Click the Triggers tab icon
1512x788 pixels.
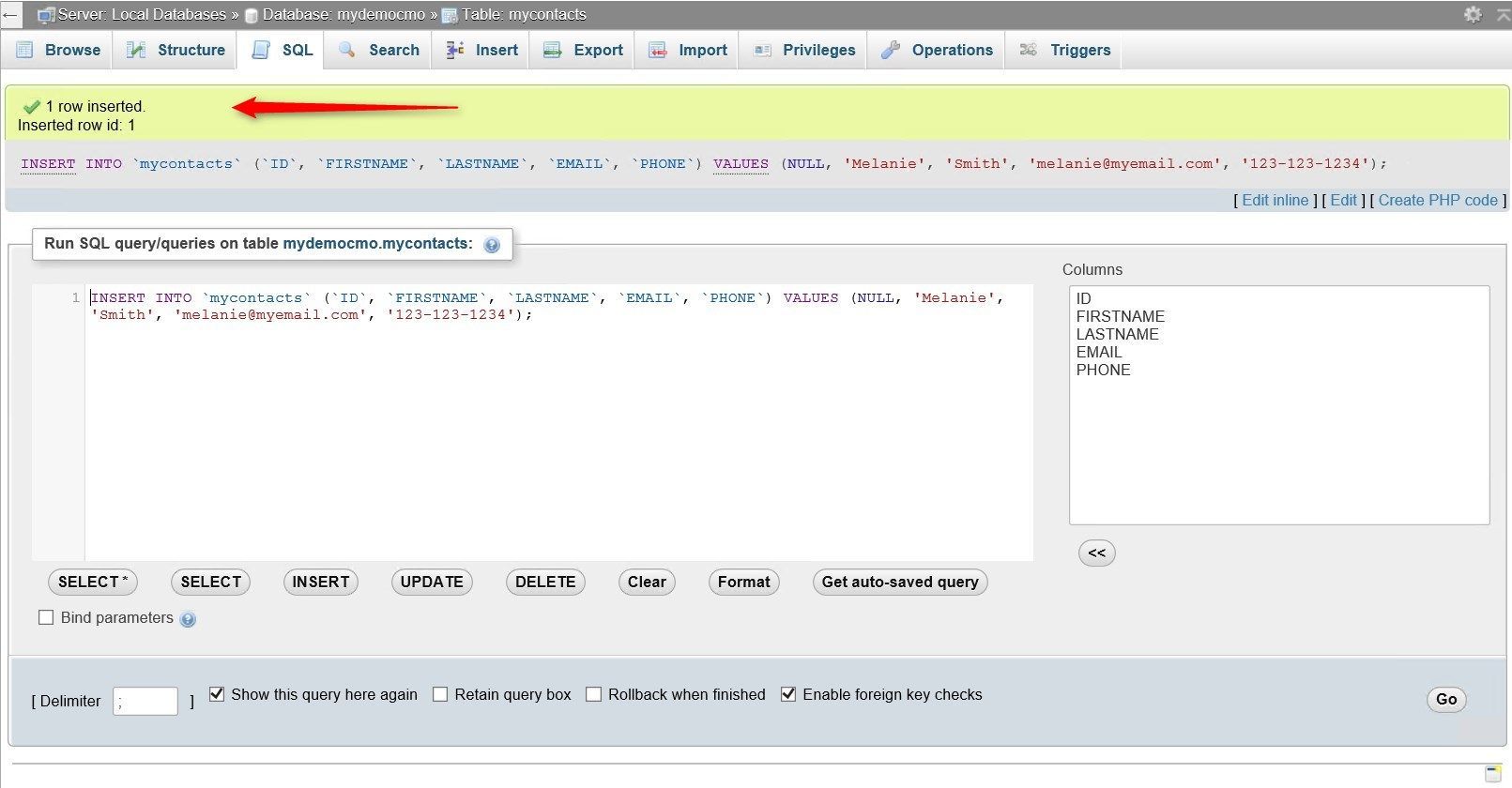click(1029, 50)
